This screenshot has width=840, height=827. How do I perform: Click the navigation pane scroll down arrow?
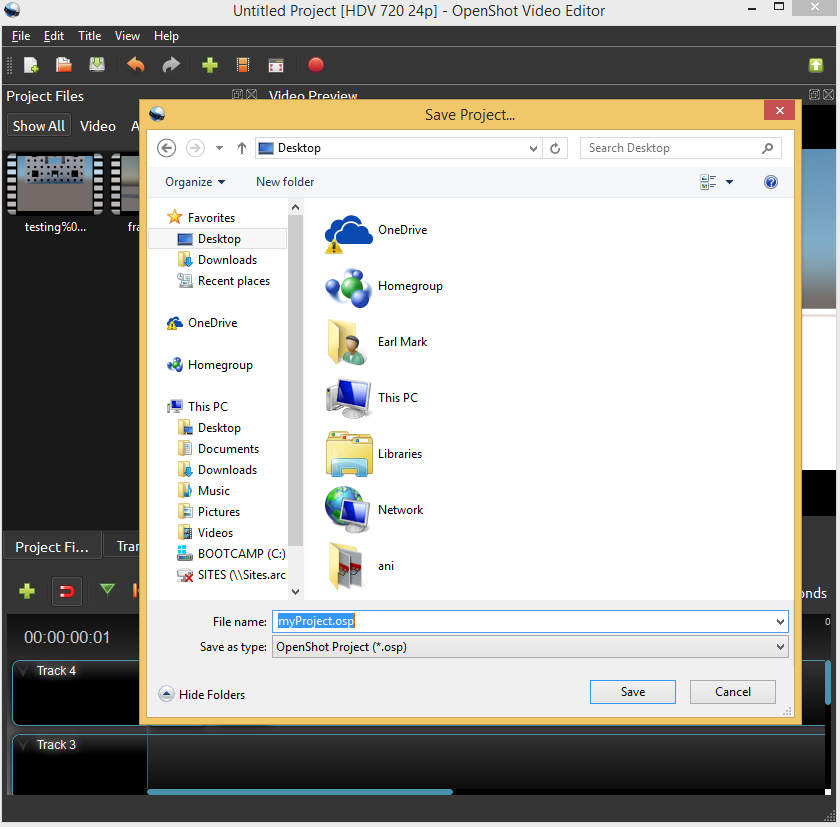(295, 591)
